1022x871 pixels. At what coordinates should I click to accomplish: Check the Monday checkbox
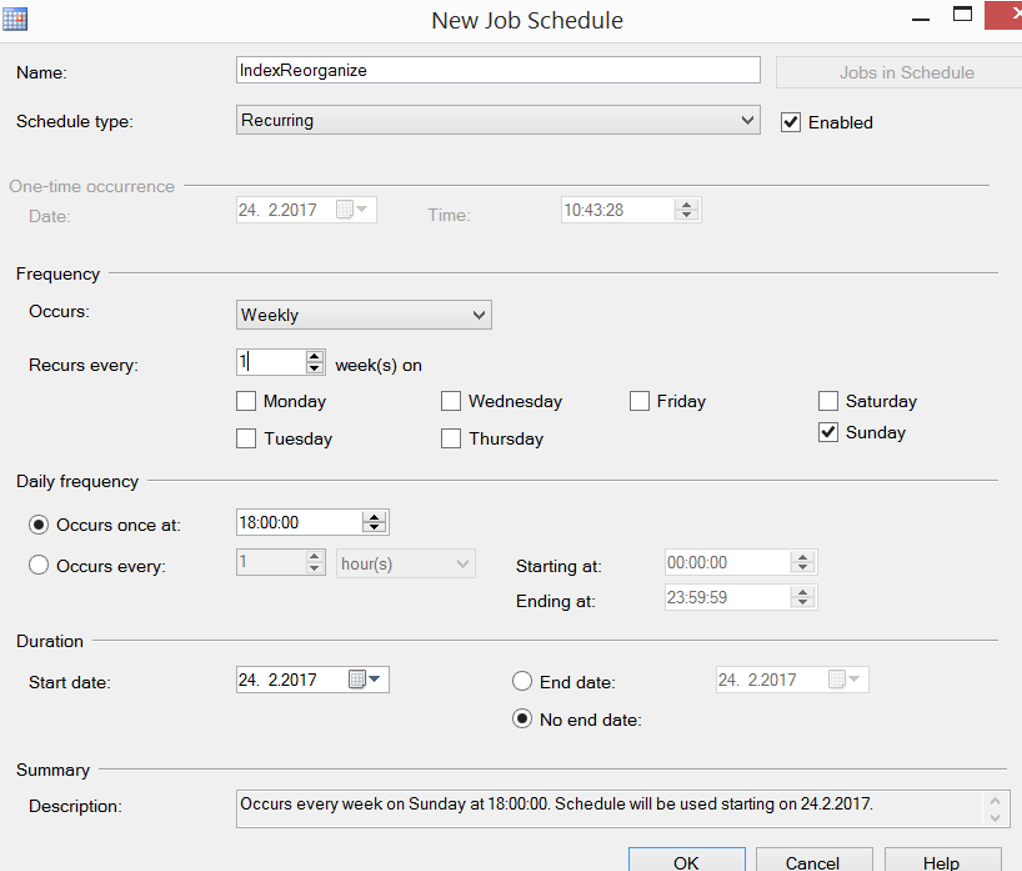[246, 401]
